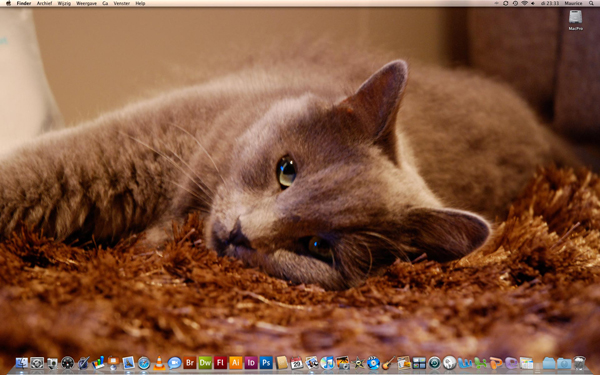Open the Maurice user menu
600x375 pixels.
click(x=573, y=3)
